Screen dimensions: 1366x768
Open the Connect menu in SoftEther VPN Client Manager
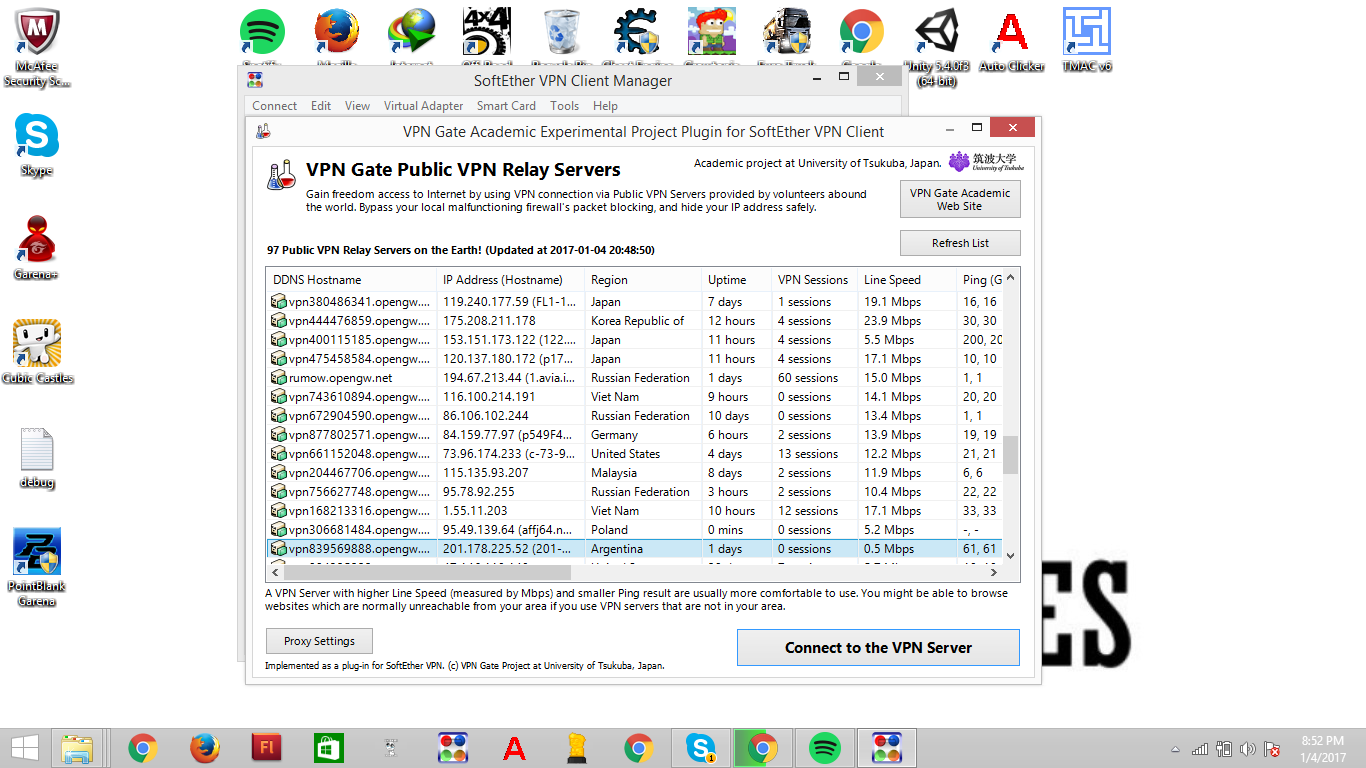coord(274,105)
